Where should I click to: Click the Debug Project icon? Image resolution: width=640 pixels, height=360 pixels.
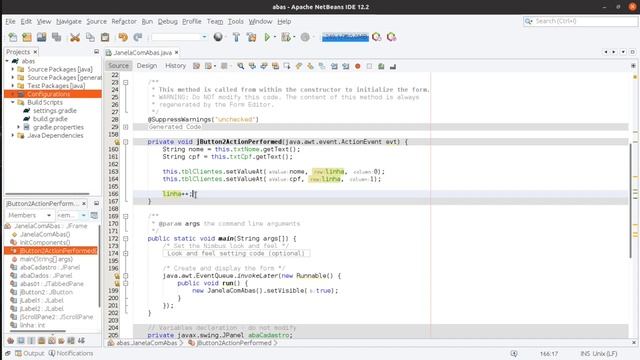[x=286, y=37]
